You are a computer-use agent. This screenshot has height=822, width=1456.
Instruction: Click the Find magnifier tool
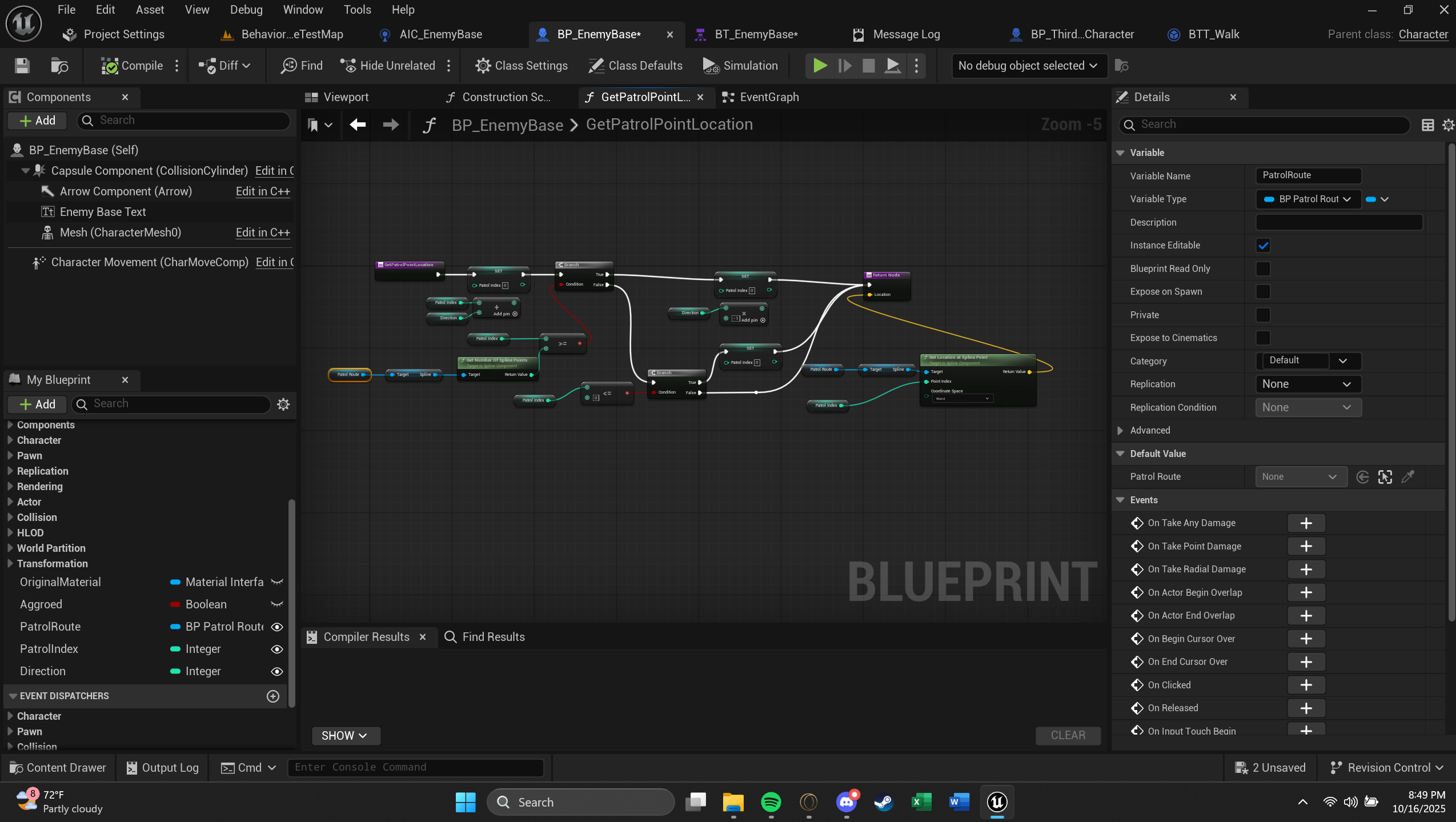click(302, 66)
